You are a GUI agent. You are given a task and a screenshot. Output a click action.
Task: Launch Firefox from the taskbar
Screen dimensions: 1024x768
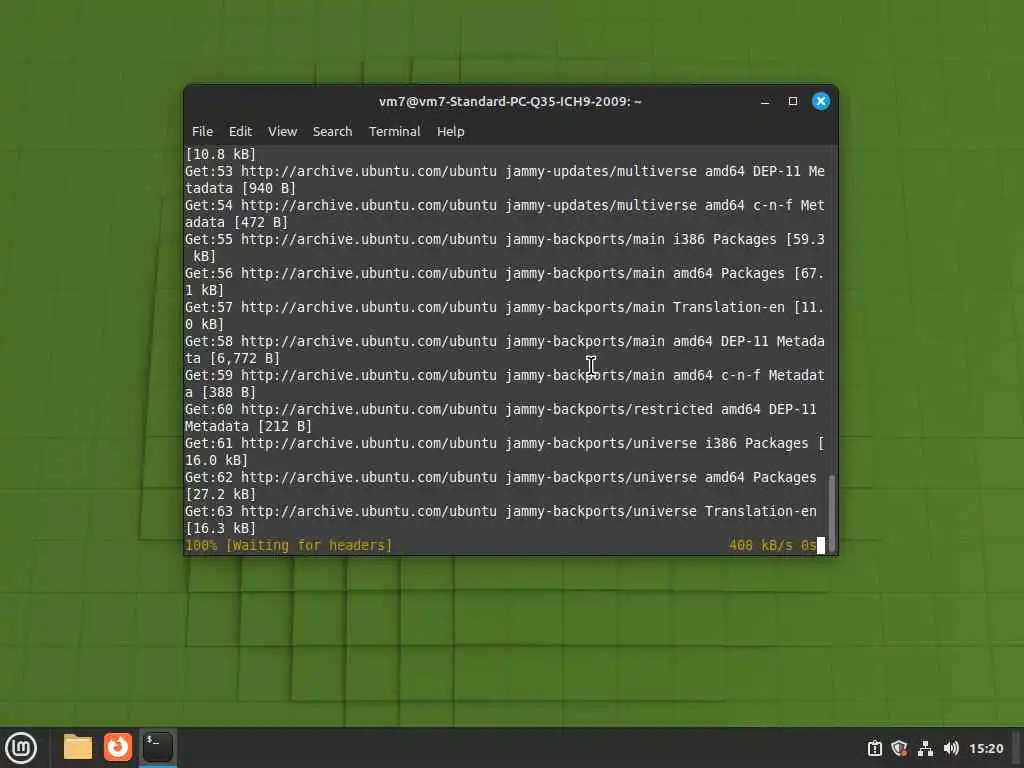[x=118, y=747]
